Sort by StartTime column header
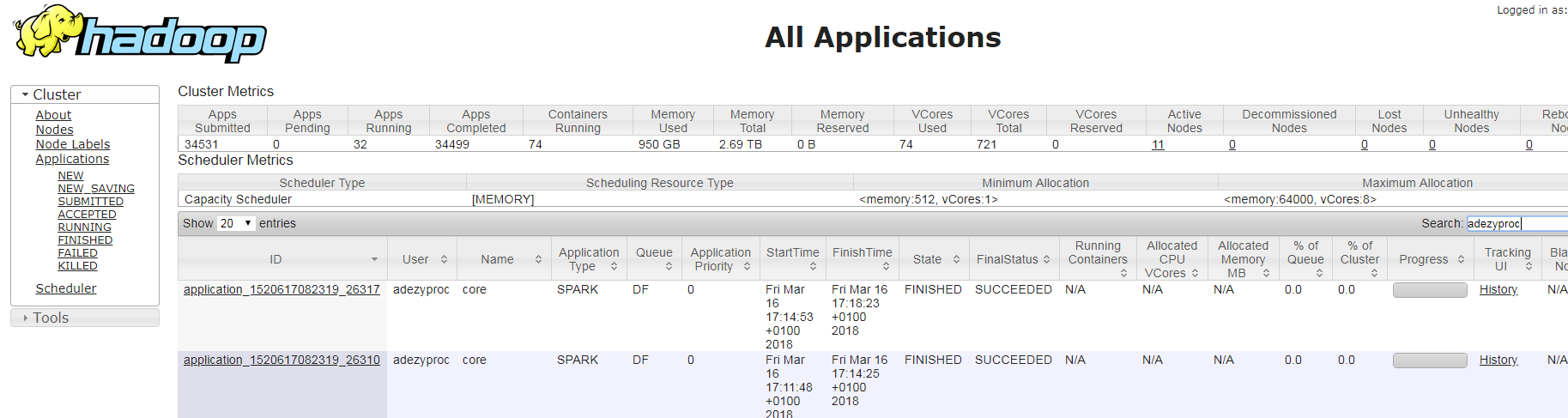The height and width of the screenshot is (418, 1568). click(792, 253)
